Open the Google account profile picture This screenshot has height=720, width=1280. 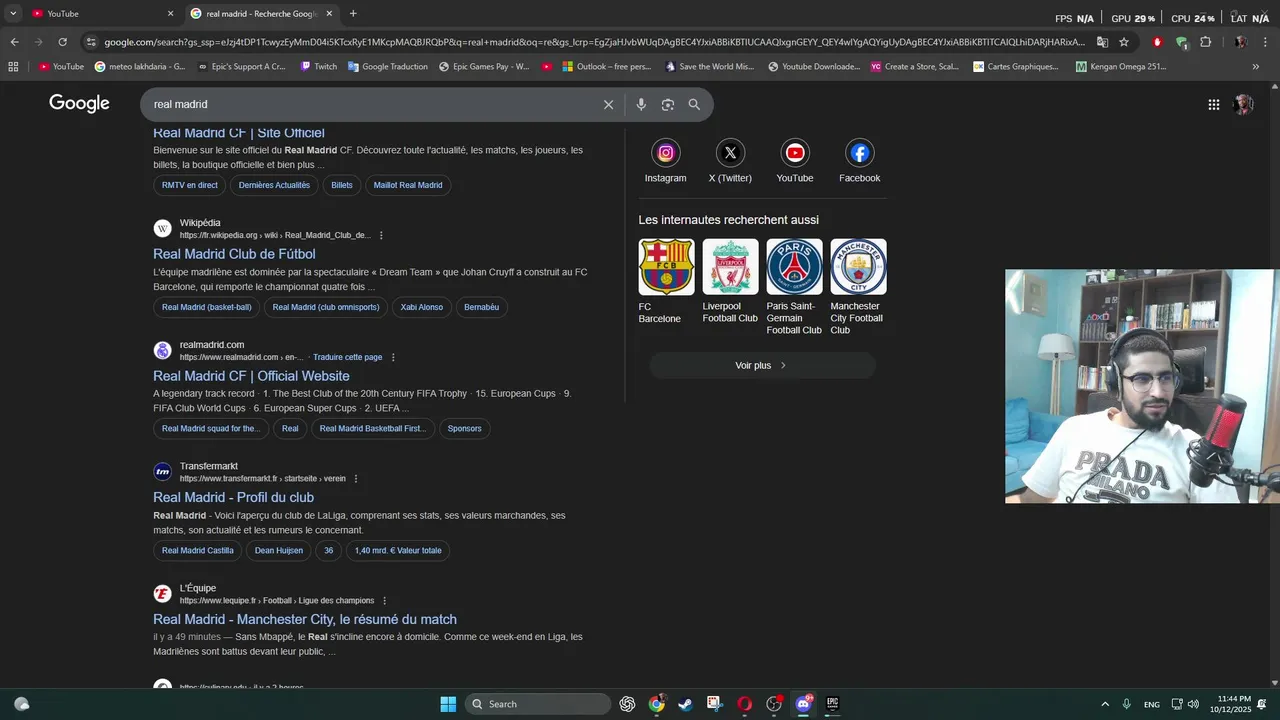[1243, 104]
